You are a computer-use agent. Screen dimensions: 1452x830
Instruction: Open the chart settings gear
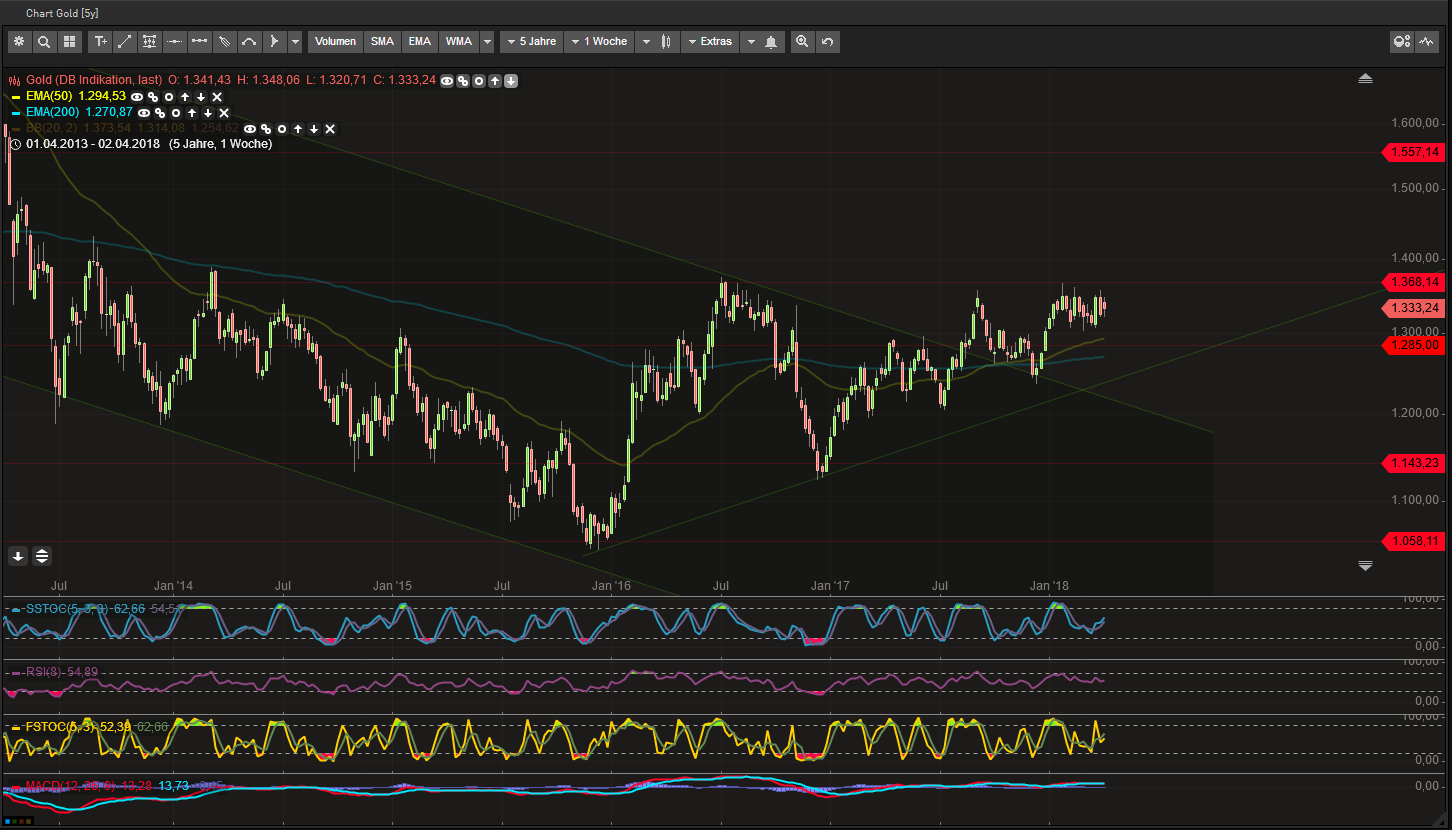19,41
